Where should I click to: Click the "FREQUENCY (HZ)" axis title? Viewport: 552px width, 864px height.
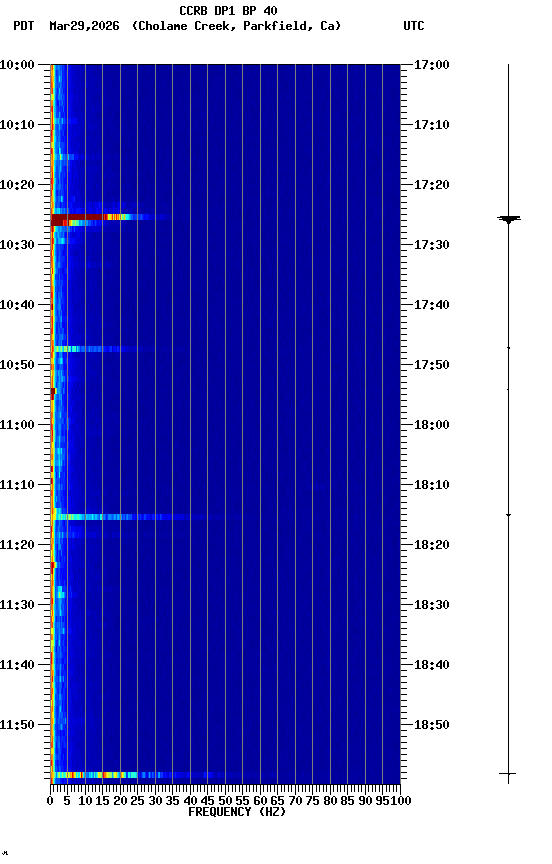237,813
